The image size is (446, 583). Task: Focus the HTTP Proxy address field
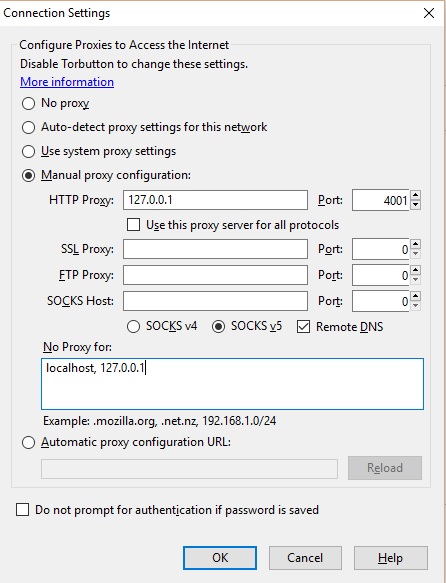(x=215, y=200)
